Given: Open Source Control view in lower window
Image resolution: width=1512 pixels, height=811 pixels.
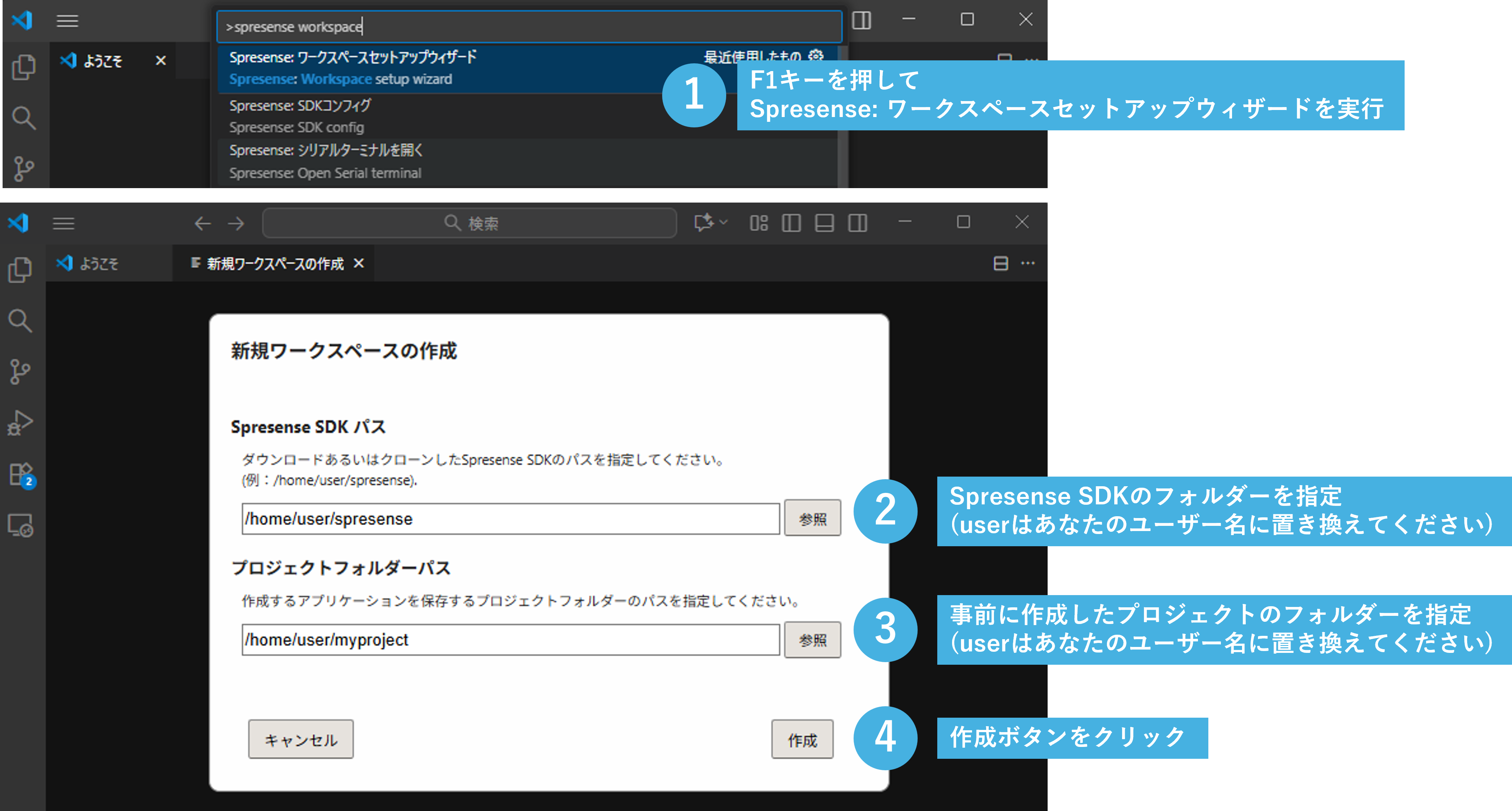Looking at the screenshot, I should click(20, 371).
